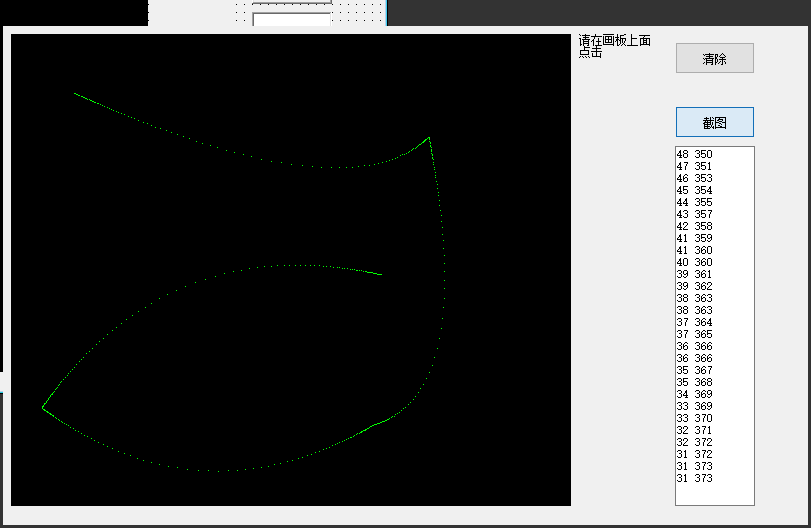The height and width of the screenshot is (528, 811).
Task: Select list row "45 354"
Action: [x=714, y=190]
